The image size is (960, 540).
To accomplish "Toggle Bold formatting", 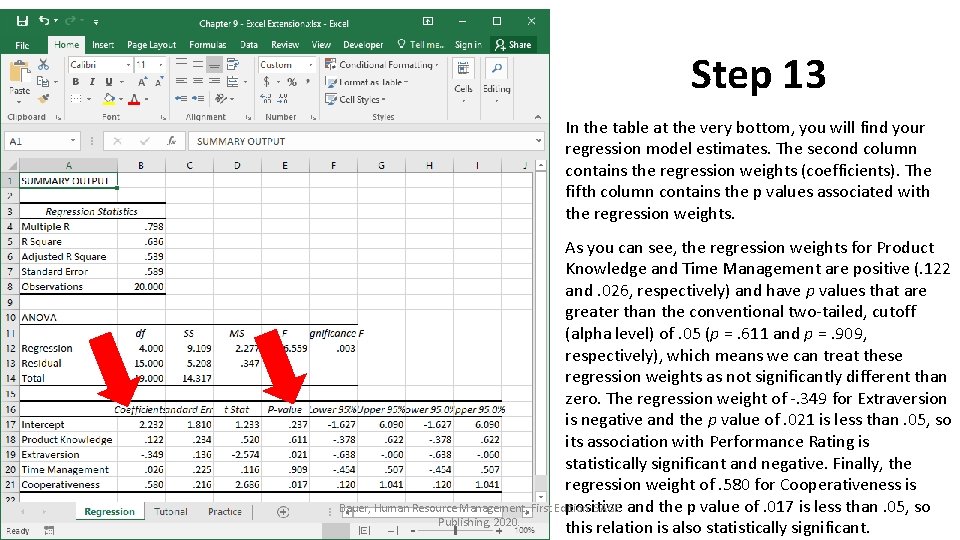I will point(75,81).
